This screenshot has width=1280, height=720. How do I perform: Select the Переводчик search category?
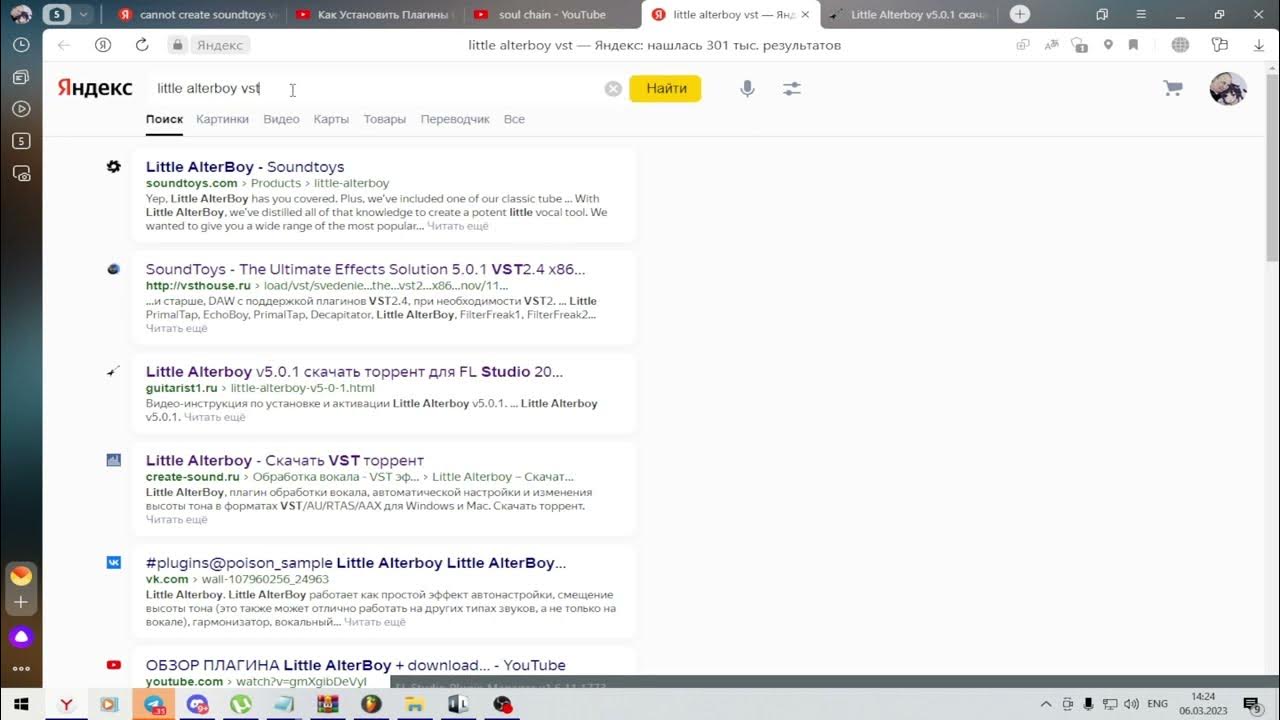pyautogui.click(x=455, y=119)
